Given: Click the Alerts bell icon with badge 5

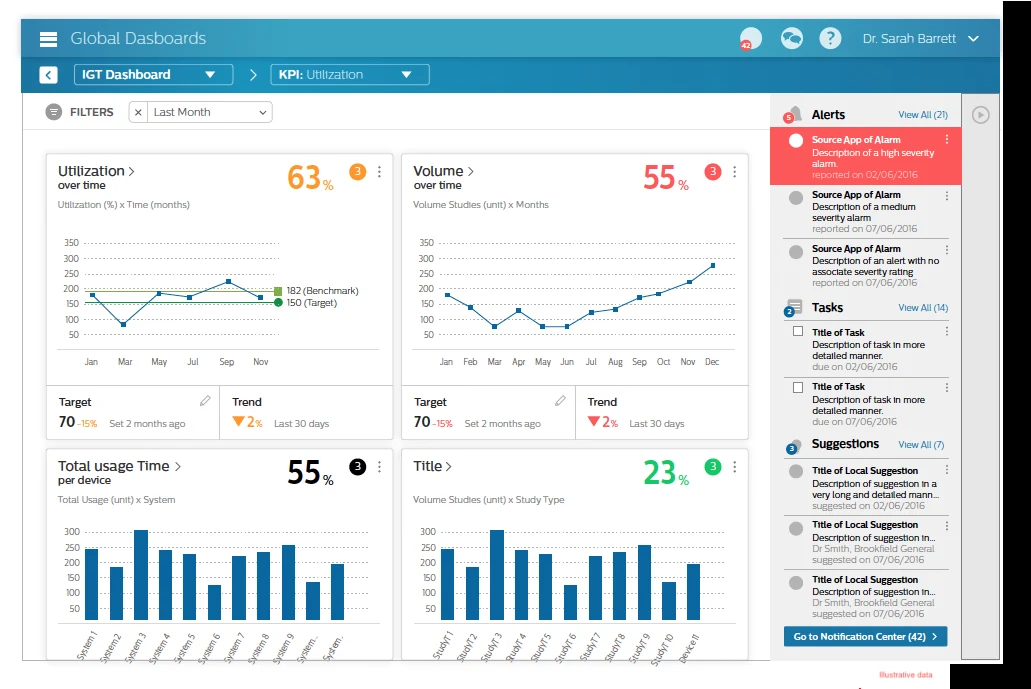Looking at the screenshot, I should coord(792,114).
